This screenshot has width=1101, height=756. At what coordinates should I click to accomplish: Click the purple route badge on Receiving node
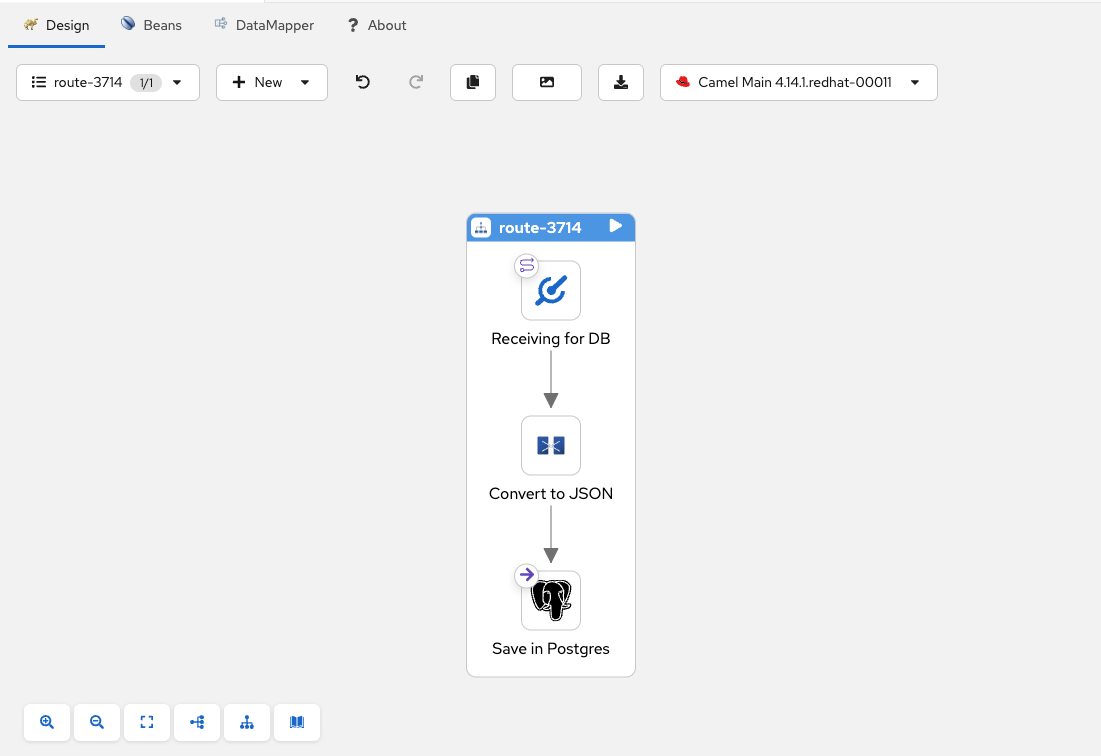pyautogui.click(x=527, y=265)
